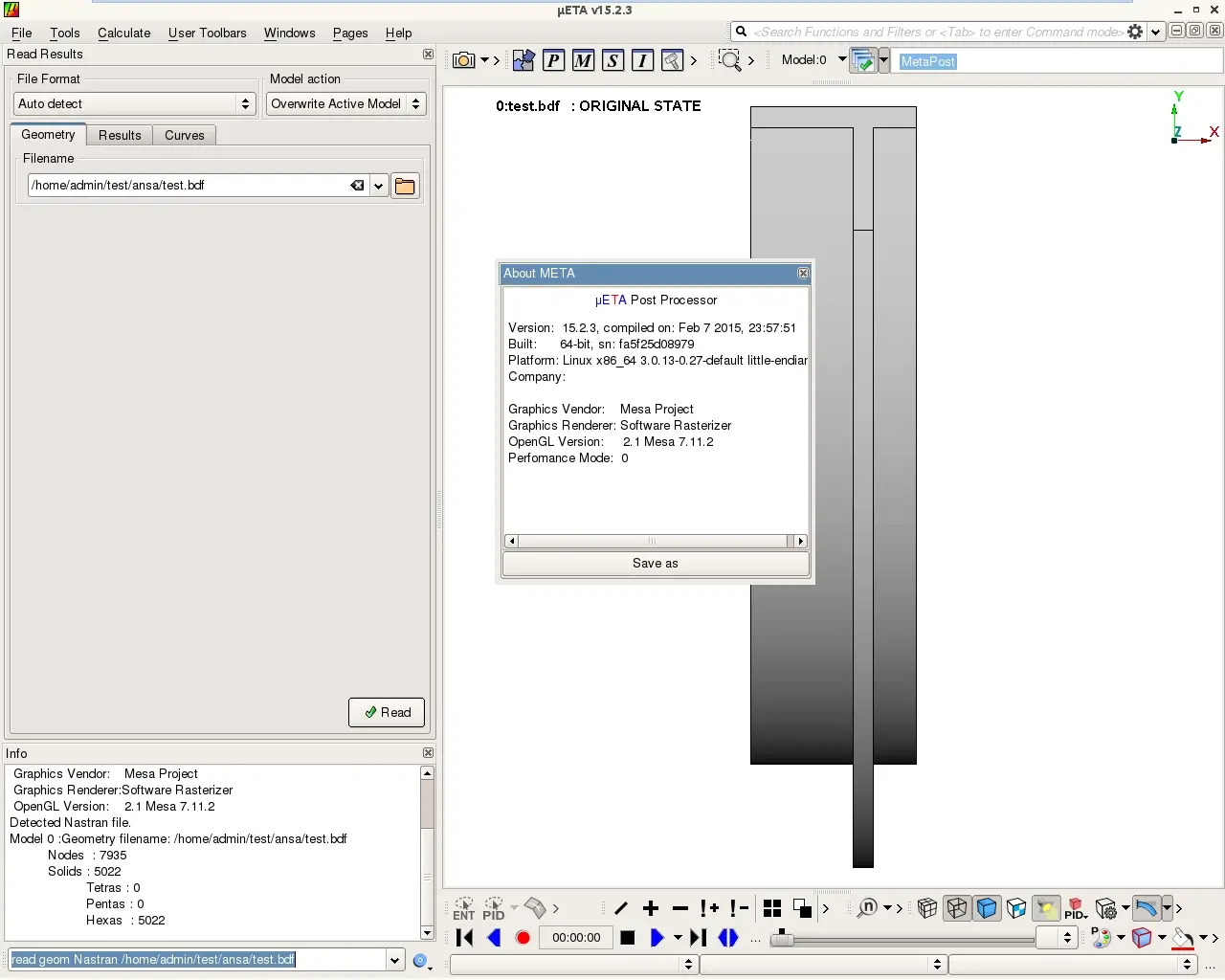Select the P toolbar button
The image size is (1225, 980).
553,60
